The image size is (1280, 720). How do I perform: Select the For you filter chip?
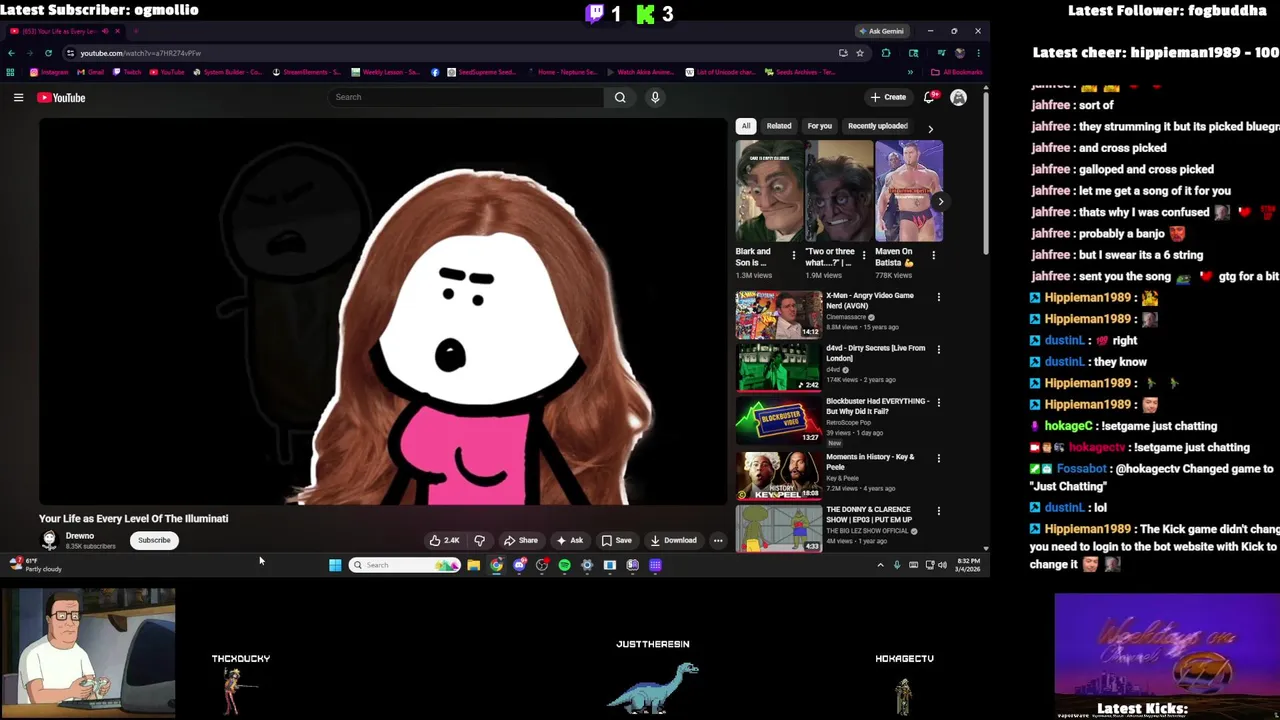(819, 126)
